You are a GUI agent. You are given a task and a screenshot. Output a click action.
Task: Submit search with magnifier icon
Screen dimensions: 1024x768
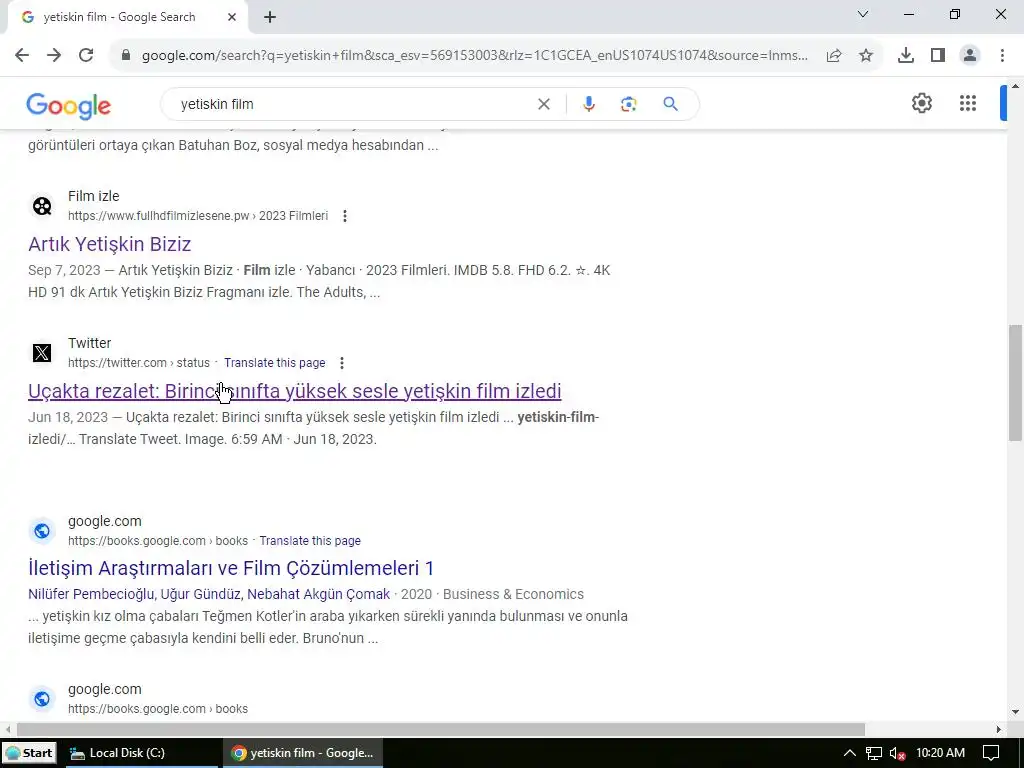[x=670, y=104]
